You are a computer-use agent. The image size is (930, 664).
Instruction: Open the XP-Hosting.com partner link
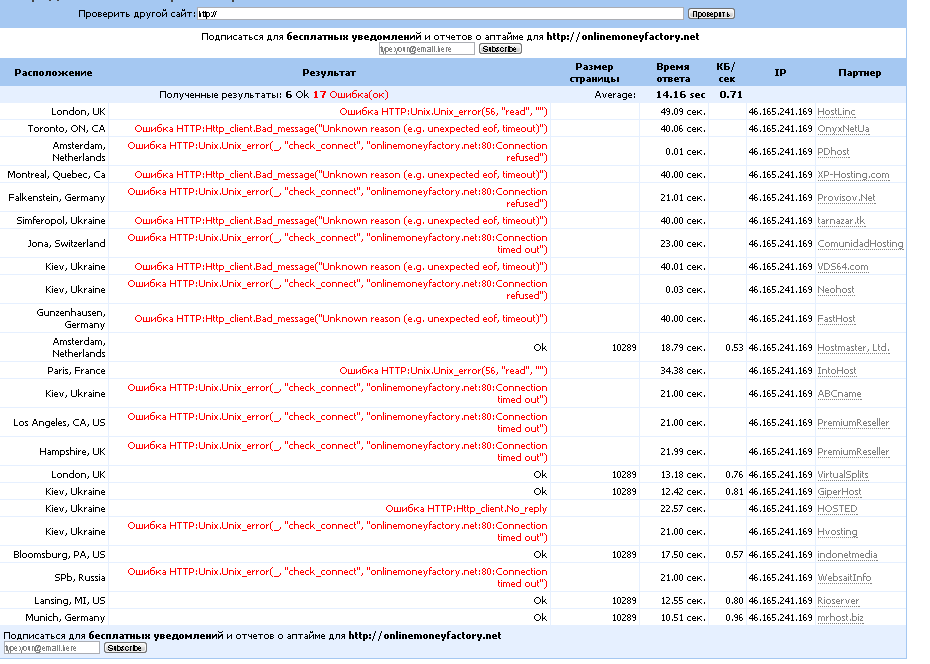tap(852, 175)
